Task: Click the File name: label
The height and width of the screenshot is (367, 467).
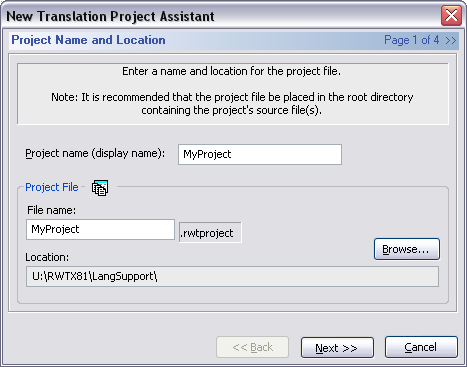Action: (52, 210)
